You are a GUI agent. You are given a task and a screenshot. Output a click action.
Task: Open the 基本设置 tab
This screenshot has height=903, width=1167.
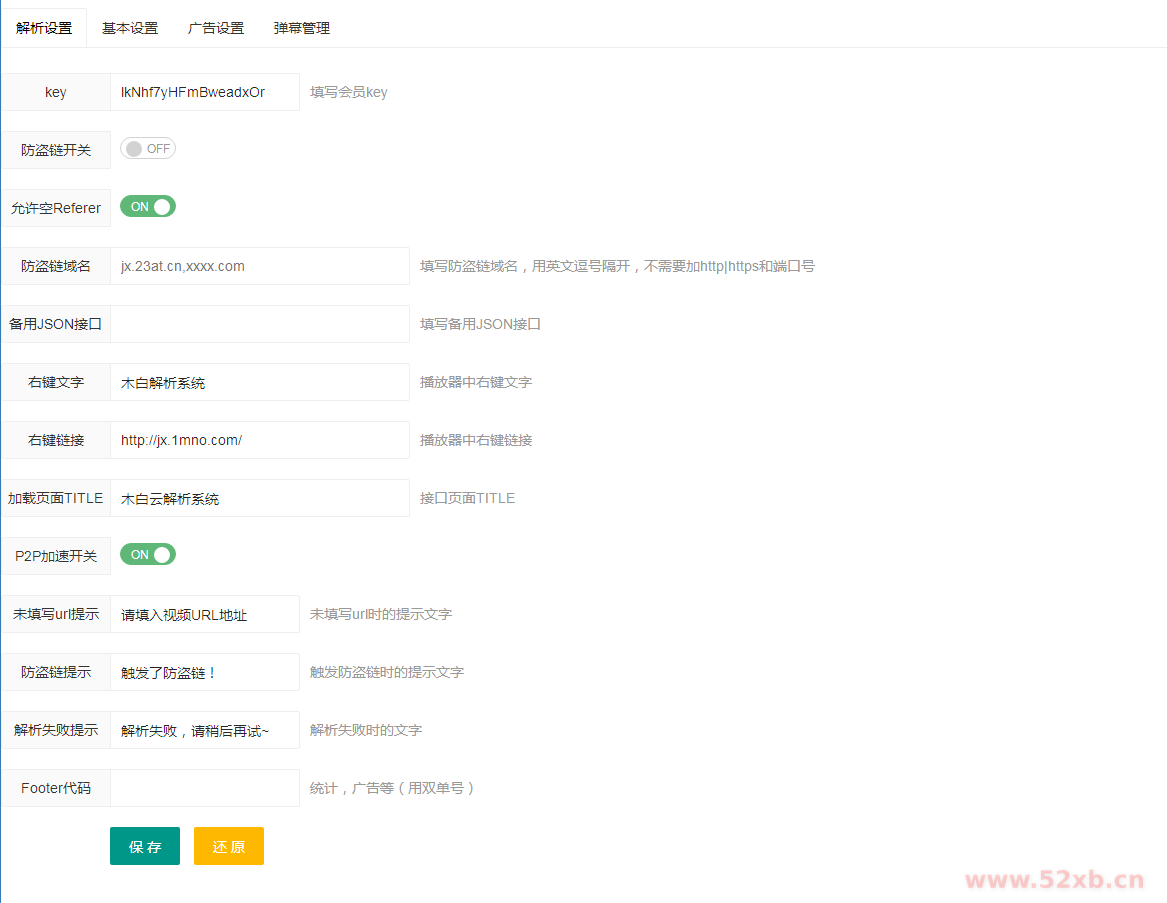tap(130, 28)
